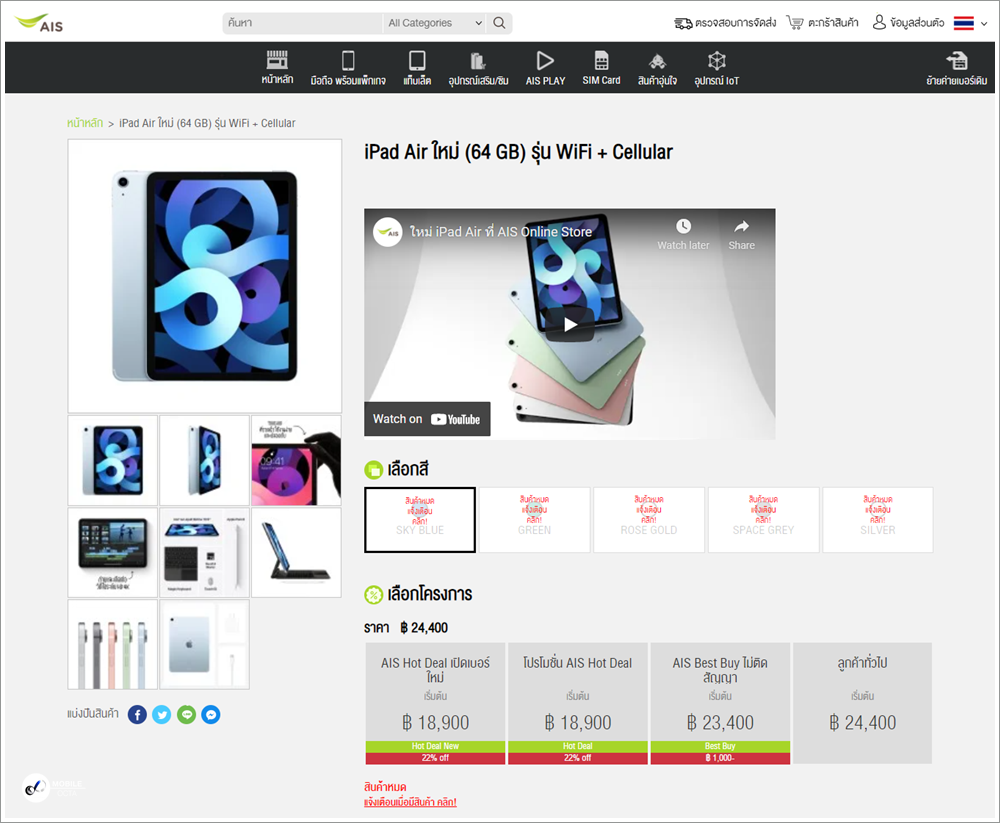The width and height of the screenshot is (1000, 823).
Task: Open the AIS PLAY menu icon
Action: click(x=545, y=61)
